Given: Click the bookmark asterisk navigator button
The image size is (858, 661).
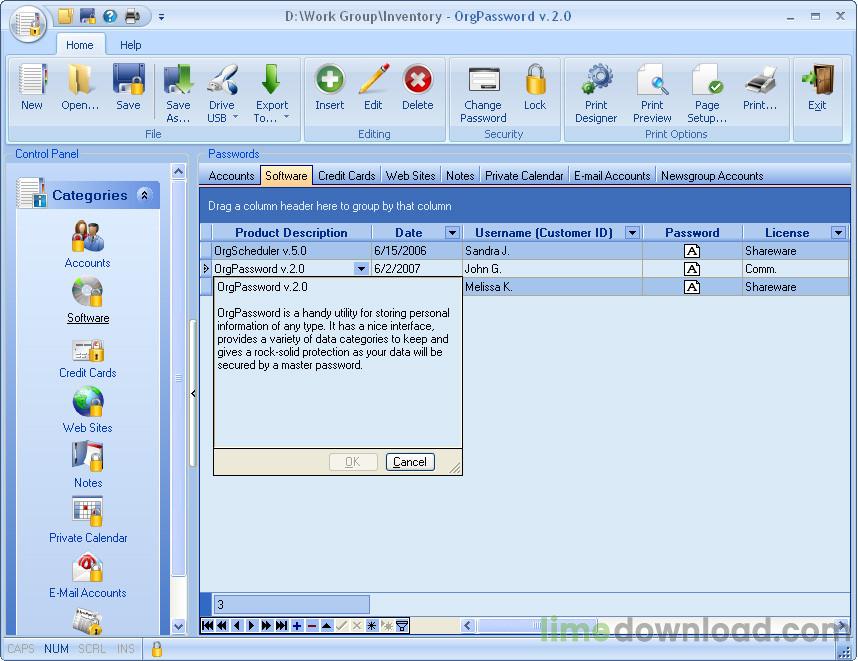Looking at the screenshot, I should (x=372, y=625).
